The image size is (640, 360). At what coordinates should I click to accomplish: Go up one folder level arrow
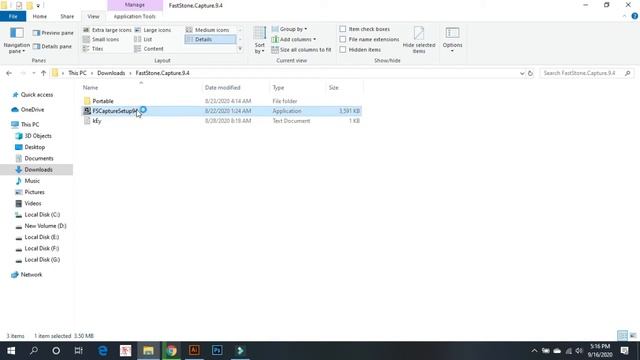coord(43,73)
